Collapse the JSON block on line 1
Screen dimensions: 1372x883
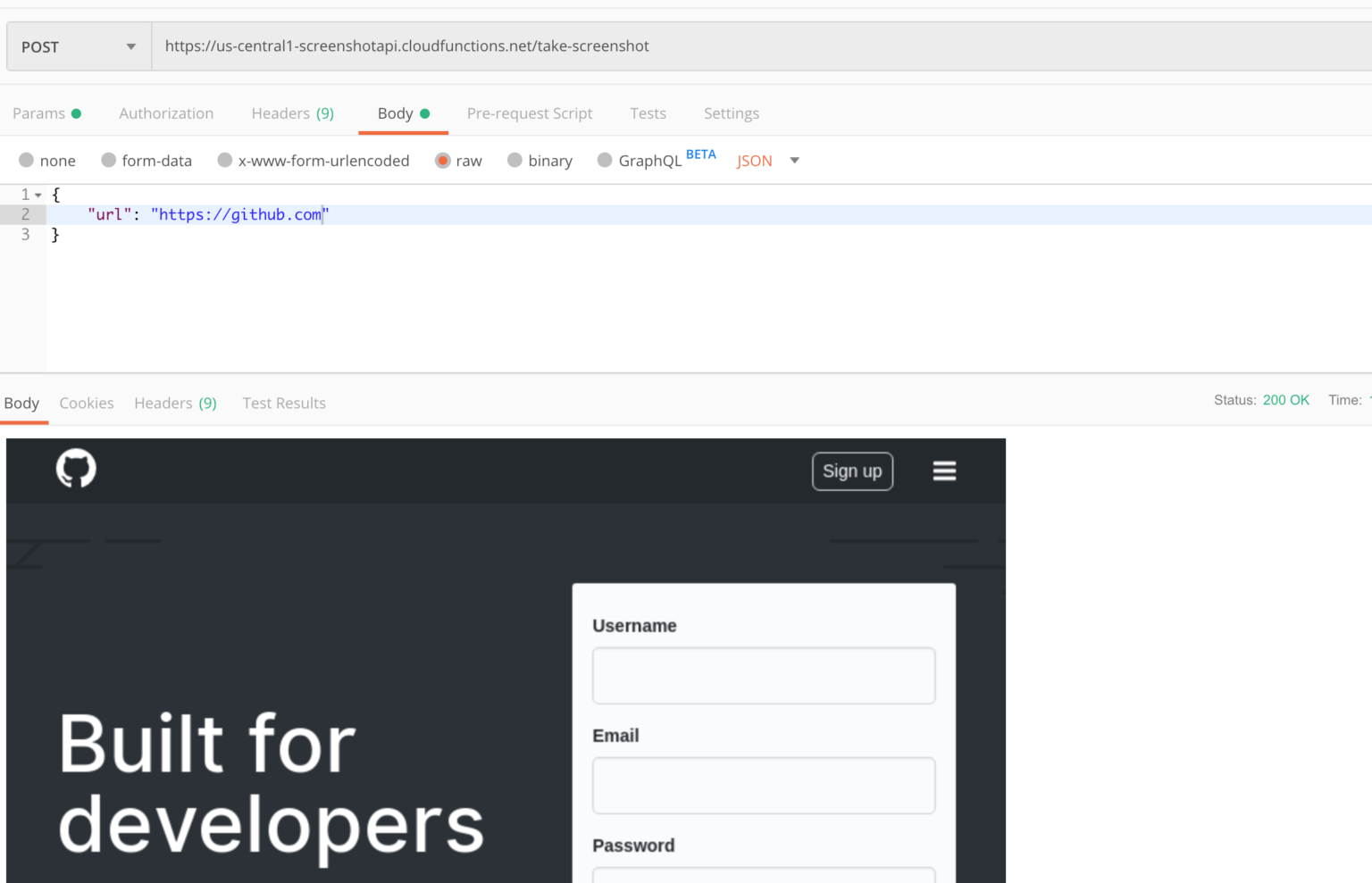pos(38,194)
